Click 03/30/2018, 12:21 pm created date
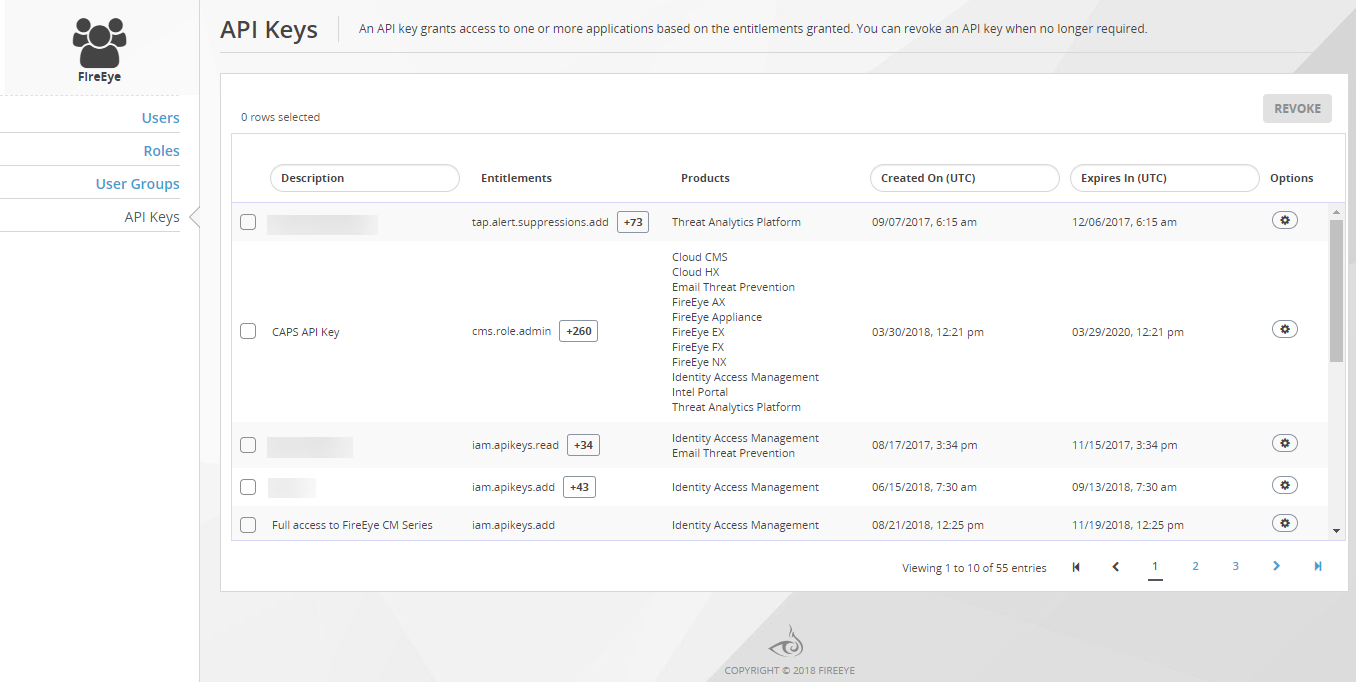This screenshot has height=682, width=1356. tap(928, 332)
